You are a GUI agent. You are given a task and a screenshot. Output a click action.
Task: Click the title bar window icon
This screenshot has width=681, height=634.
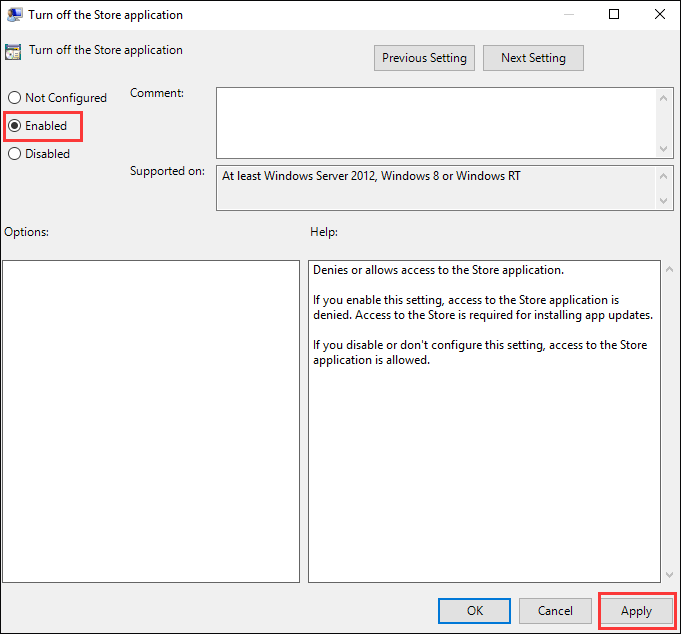[15, 15]
